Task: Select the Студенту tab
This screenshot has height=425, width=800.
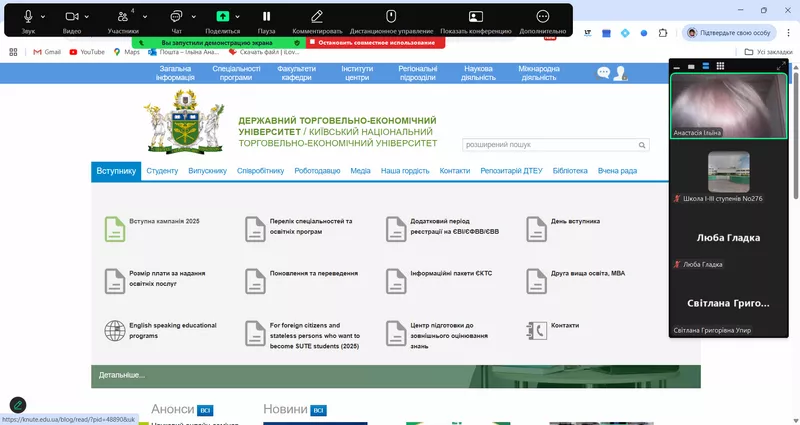Action: pos(162,171)
